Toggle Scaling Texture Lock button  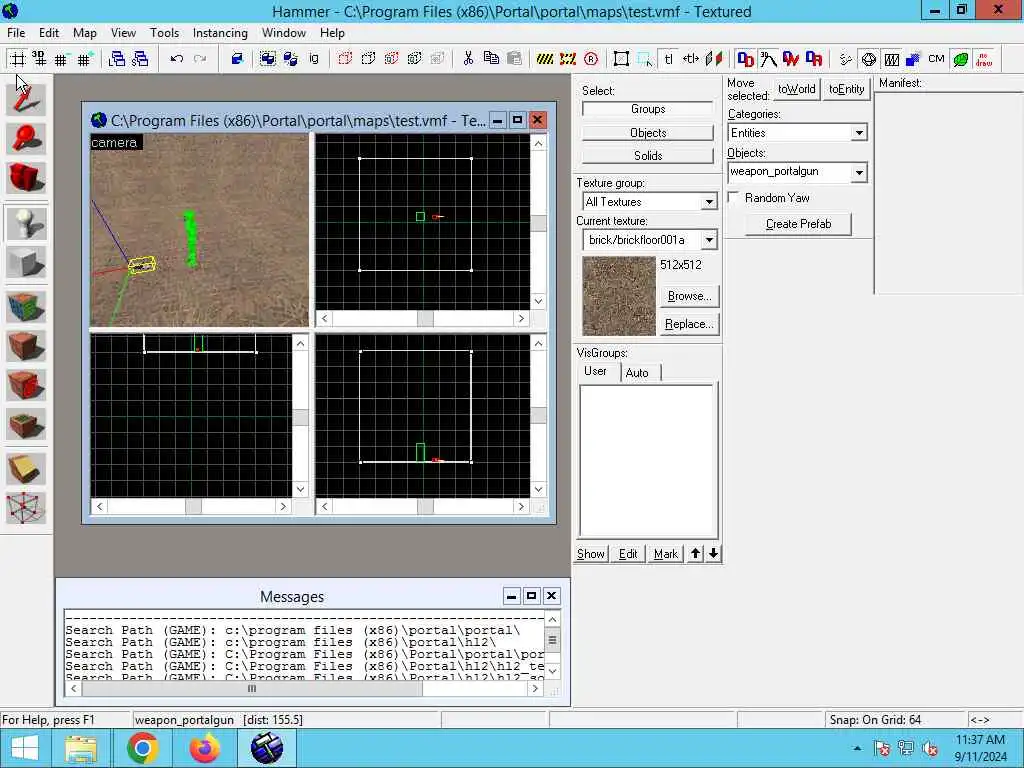(691, 59)
